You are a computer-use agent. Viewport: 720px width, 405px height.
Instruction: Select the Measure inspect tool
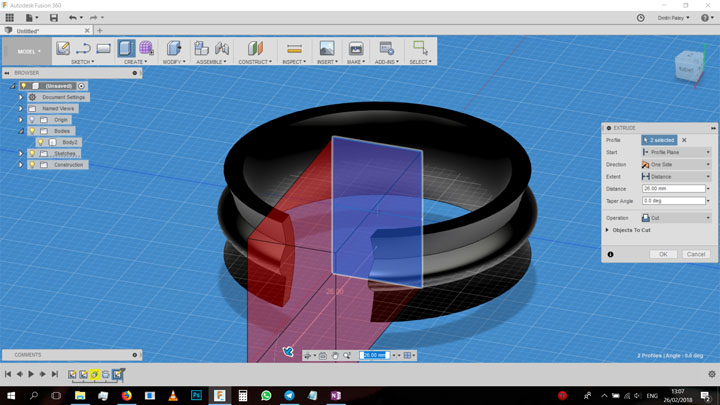pos(294,48)
